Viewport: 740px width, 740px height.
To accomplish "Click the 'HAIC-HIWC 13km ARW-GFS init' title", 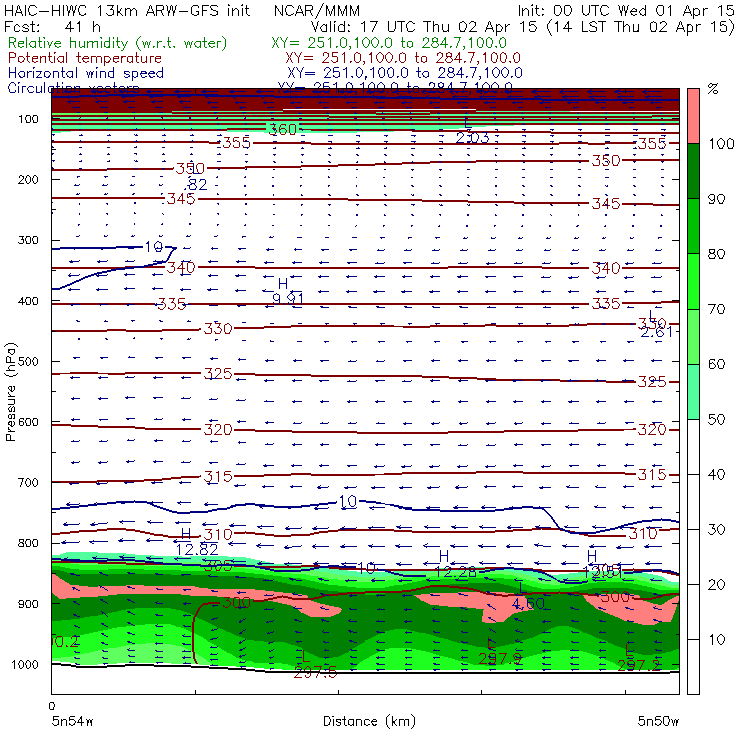I will (x=126, y=10).
